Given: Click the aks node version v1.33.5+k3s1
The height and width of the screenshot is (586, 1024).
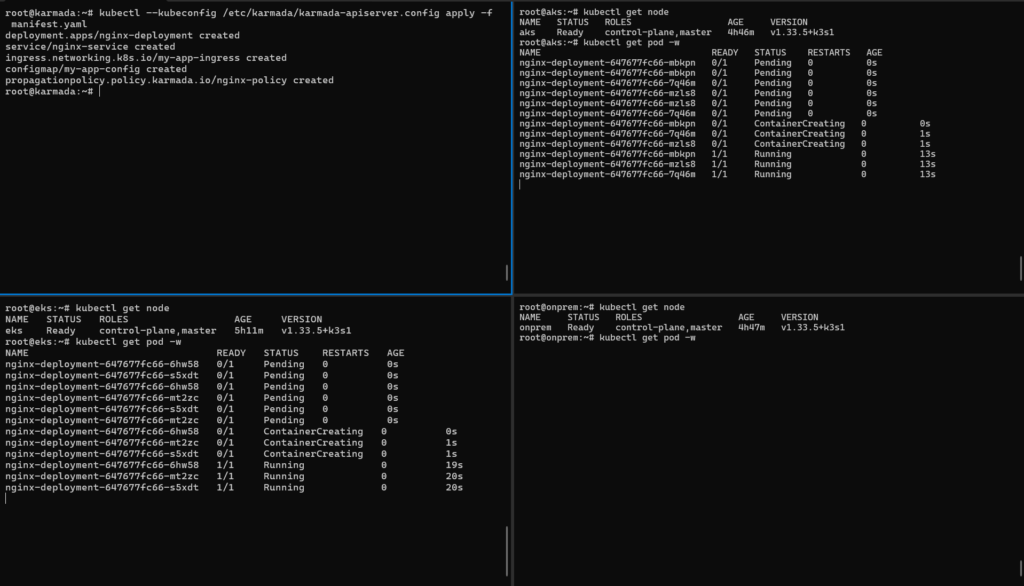Looking at the screenshot, I should (x=807, y=33).
